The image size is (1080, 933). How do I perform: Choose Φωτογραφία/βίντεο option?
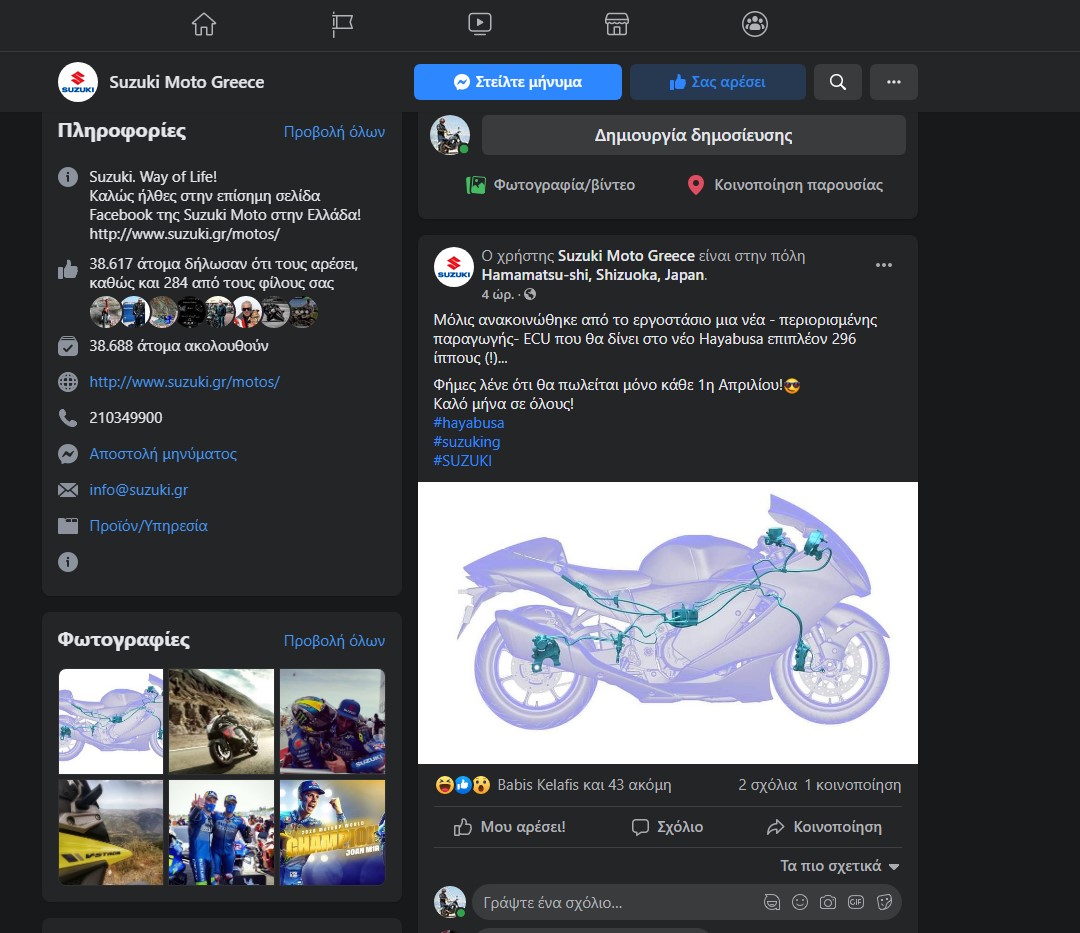tap(551, 185)
